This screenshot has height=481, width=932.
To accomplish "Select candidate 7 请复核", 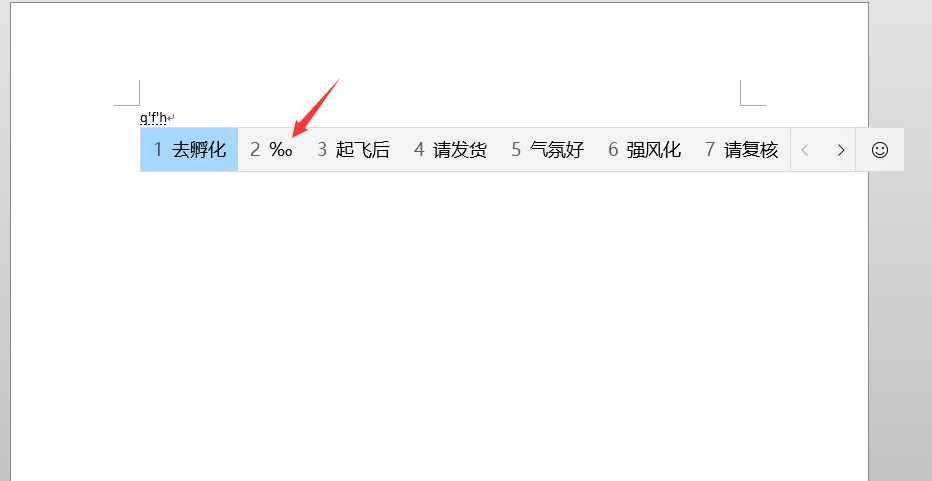I will click(x=742, y=150).
